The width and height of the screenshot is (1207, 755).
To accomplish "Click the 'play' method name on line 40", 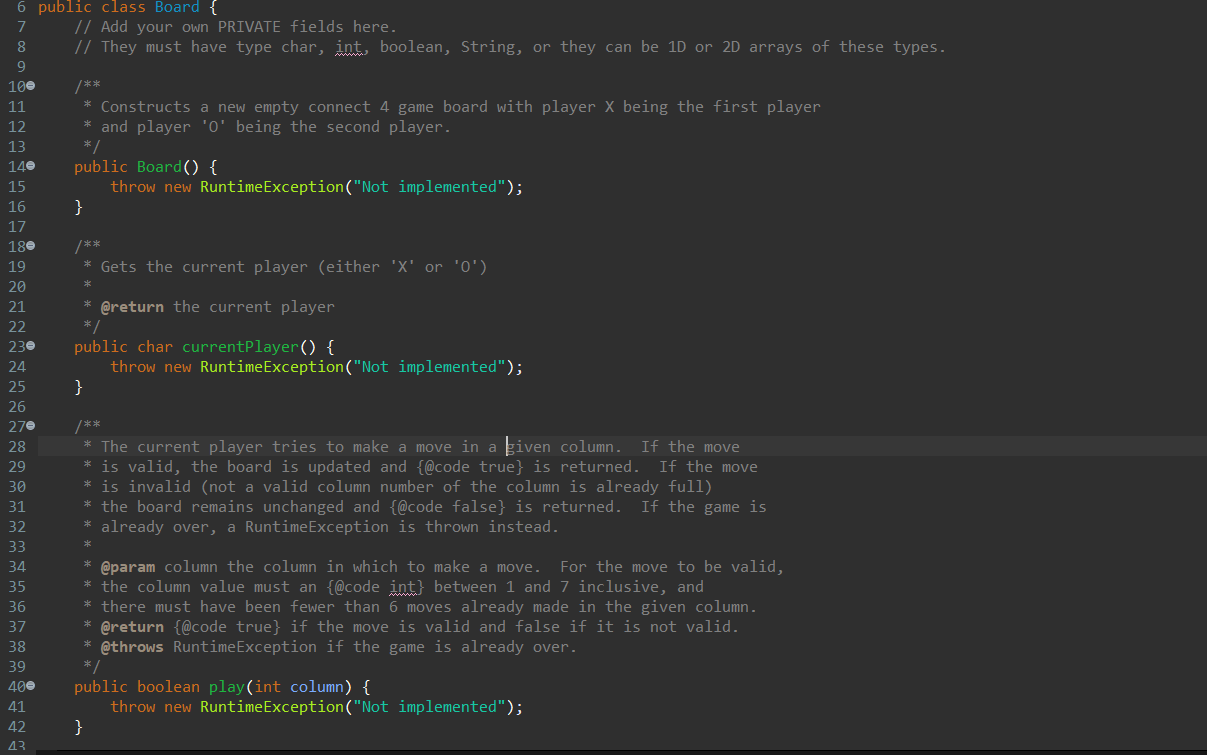I will 226,687.
